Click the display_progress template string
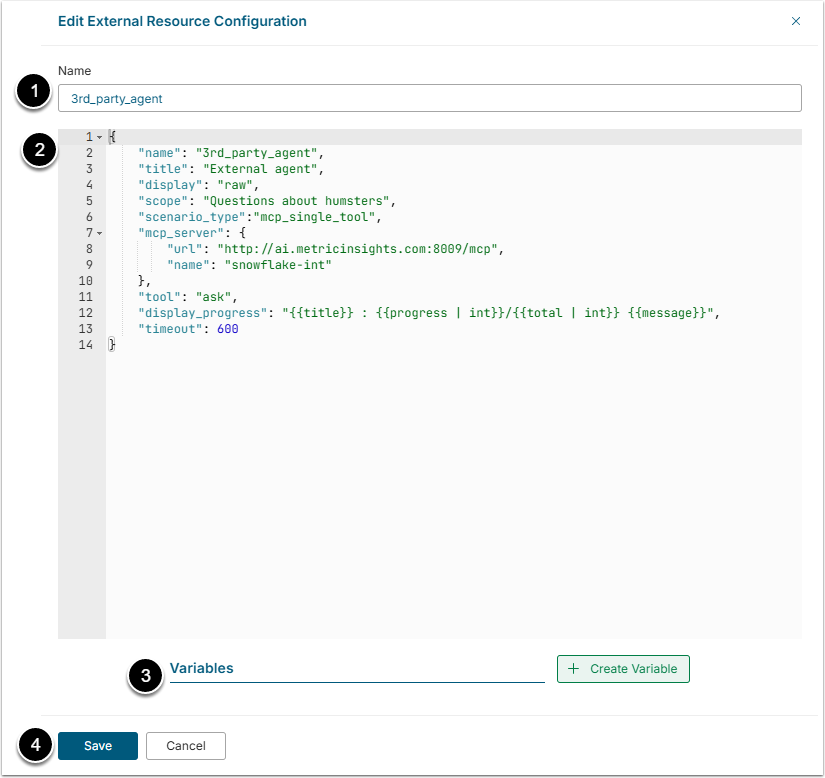The width and height of the screenshot is (825, 778). [x=500, y=313]
